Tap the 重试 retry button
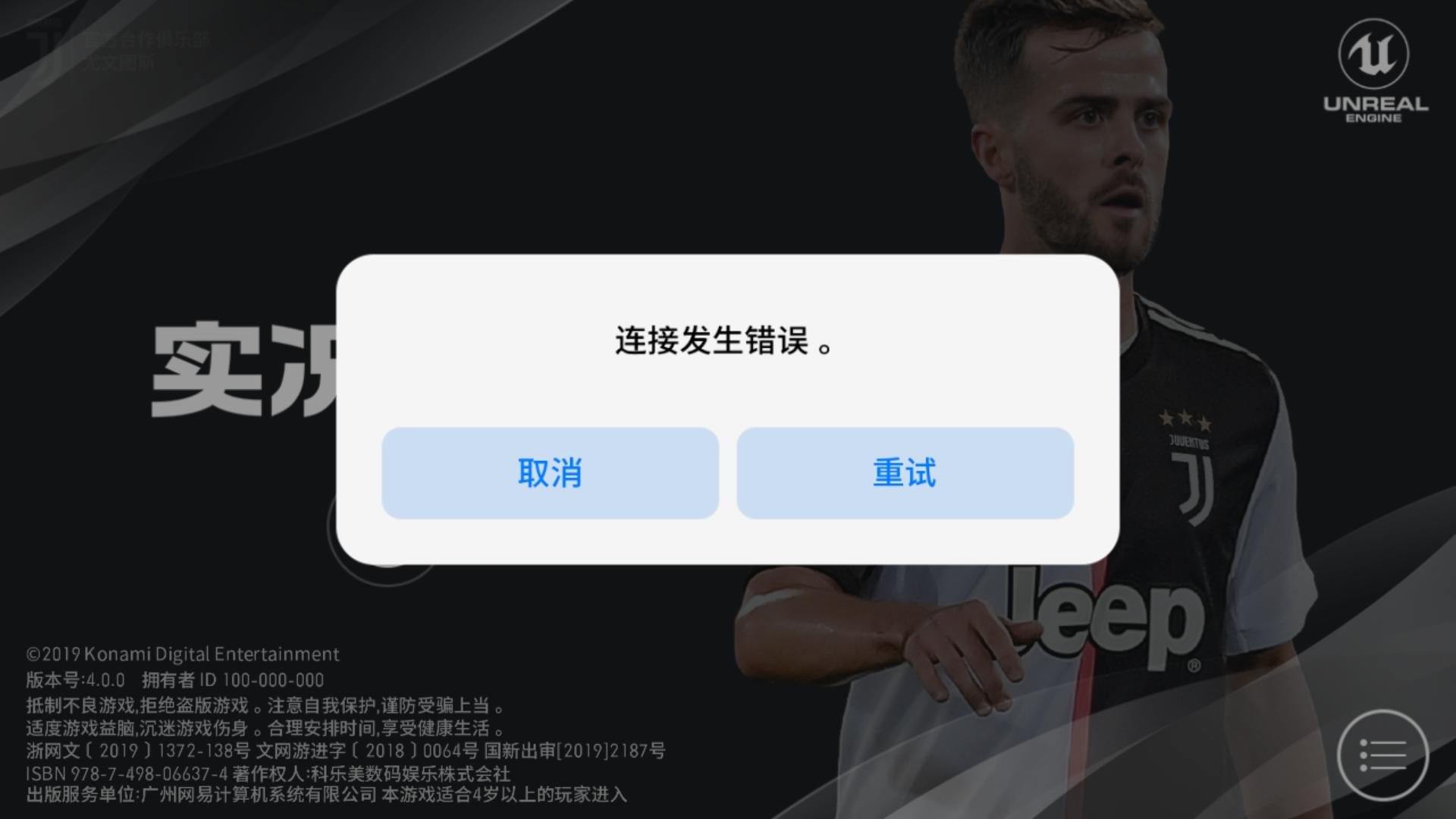 coord(905,473)
